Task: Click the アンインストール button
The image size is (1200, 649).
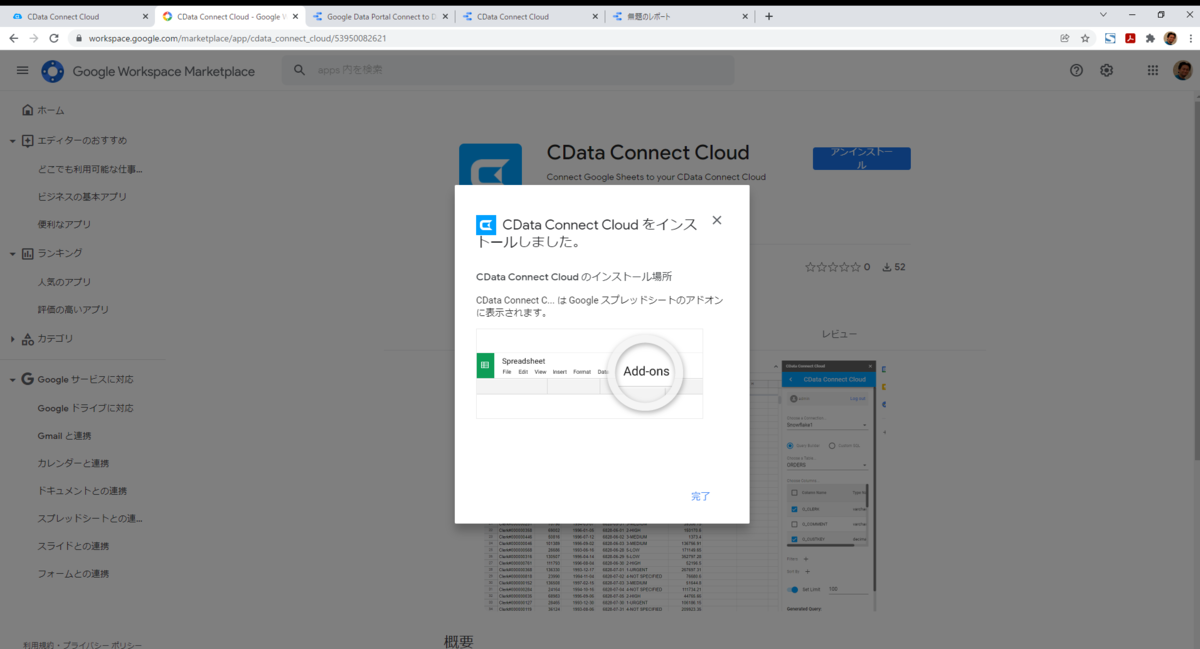Action: [861, 158]
